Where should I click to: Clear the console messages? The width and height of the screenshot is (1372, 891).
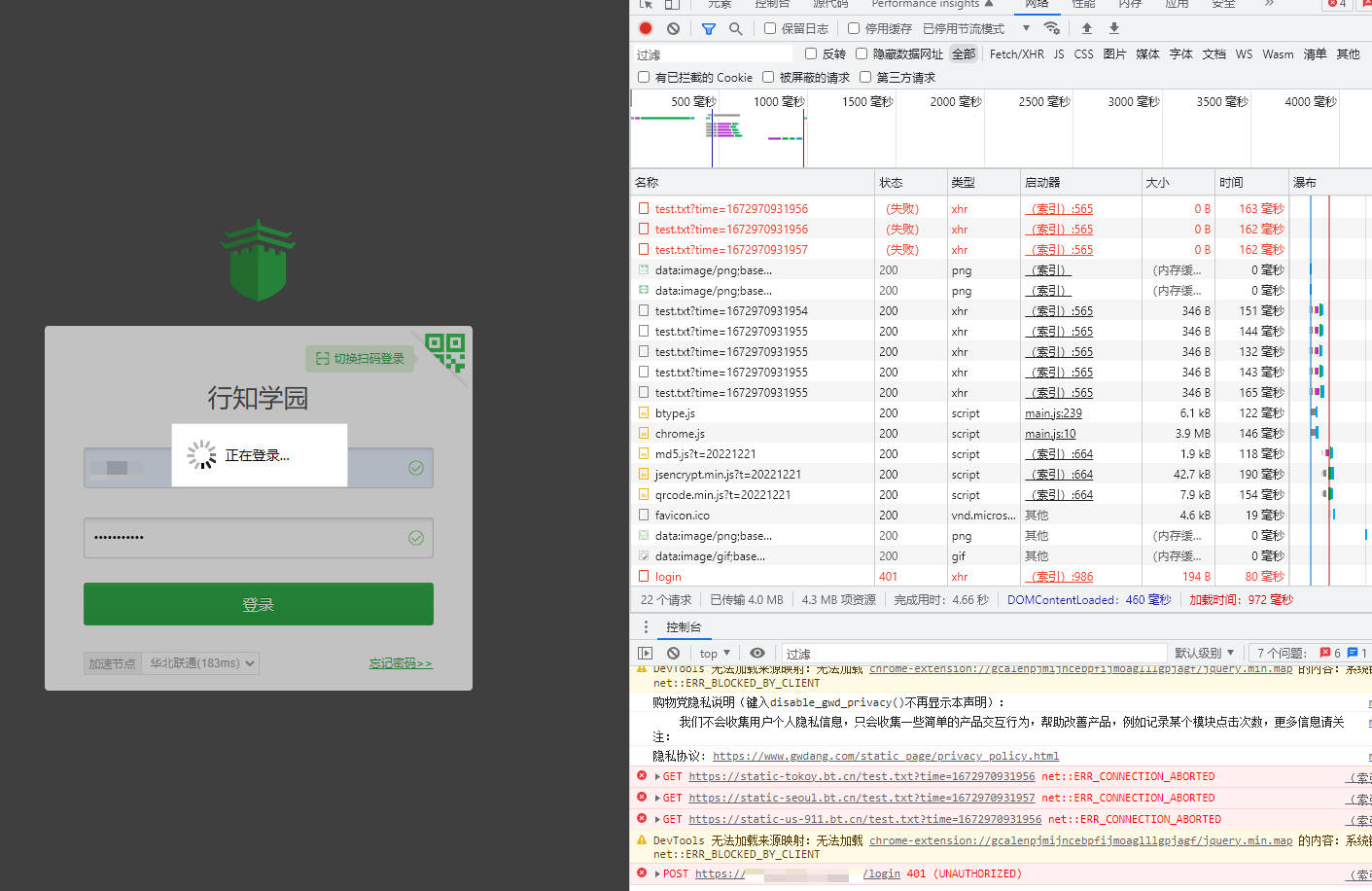click(x=673, y=653)
